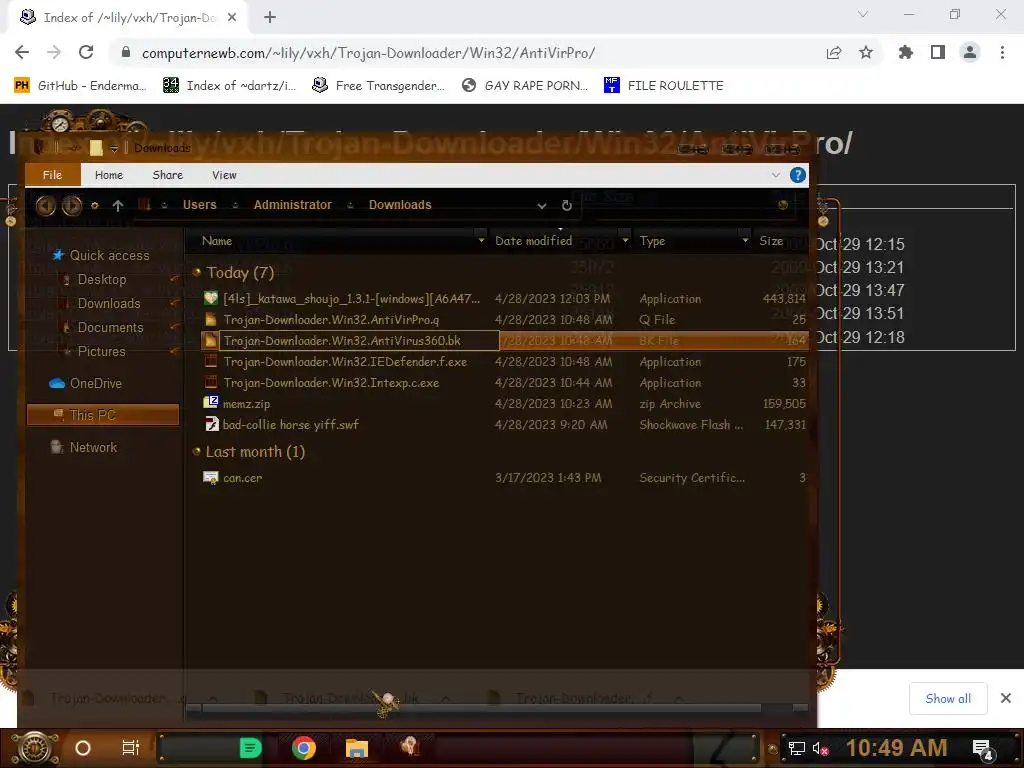Reload the page in Chrome
This screenshot has height=768, width=1024.
coord(86,52)
